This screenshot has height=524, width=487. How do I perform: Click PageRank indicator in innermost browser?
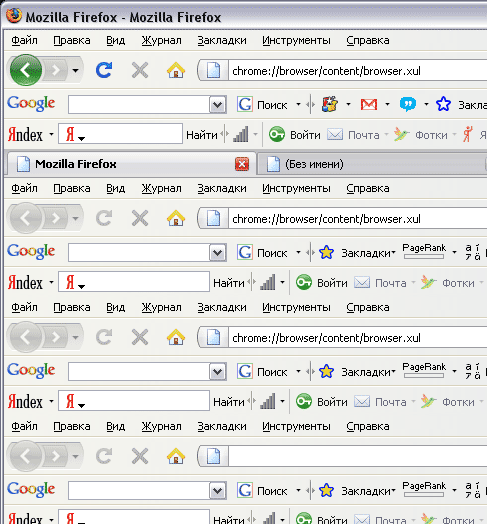tap(424, 489)
